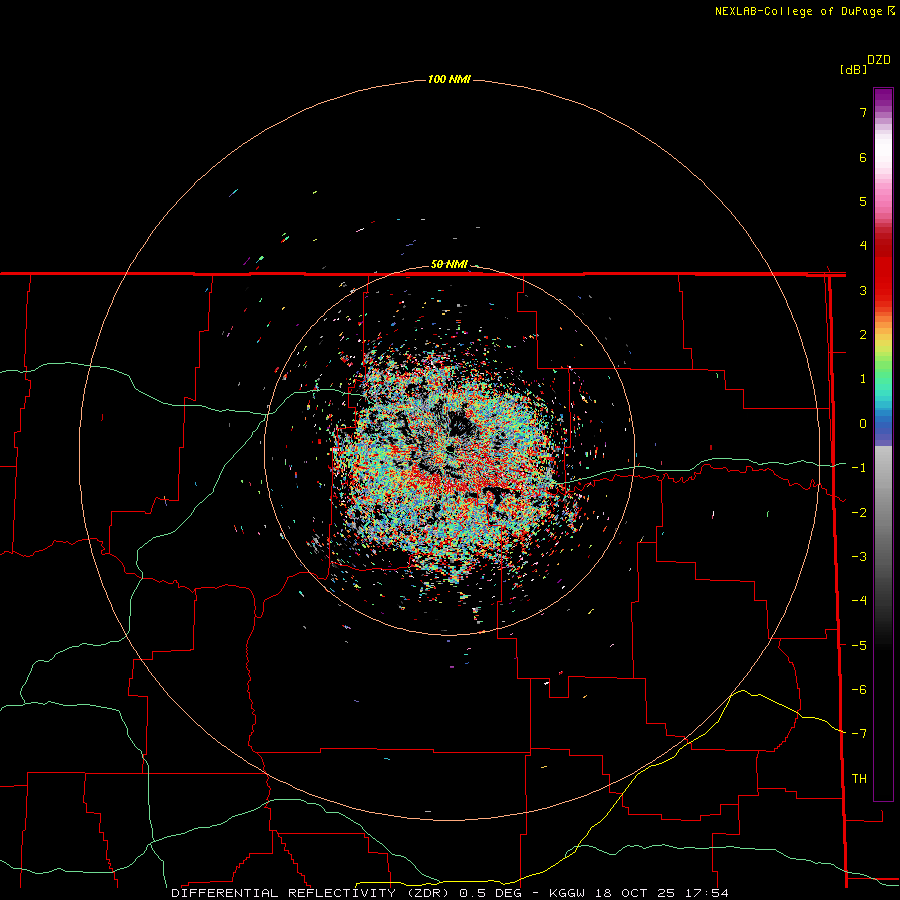
Task: Click the KGGW station identifier
Action: pyautogui.click(x=567, y=893)
